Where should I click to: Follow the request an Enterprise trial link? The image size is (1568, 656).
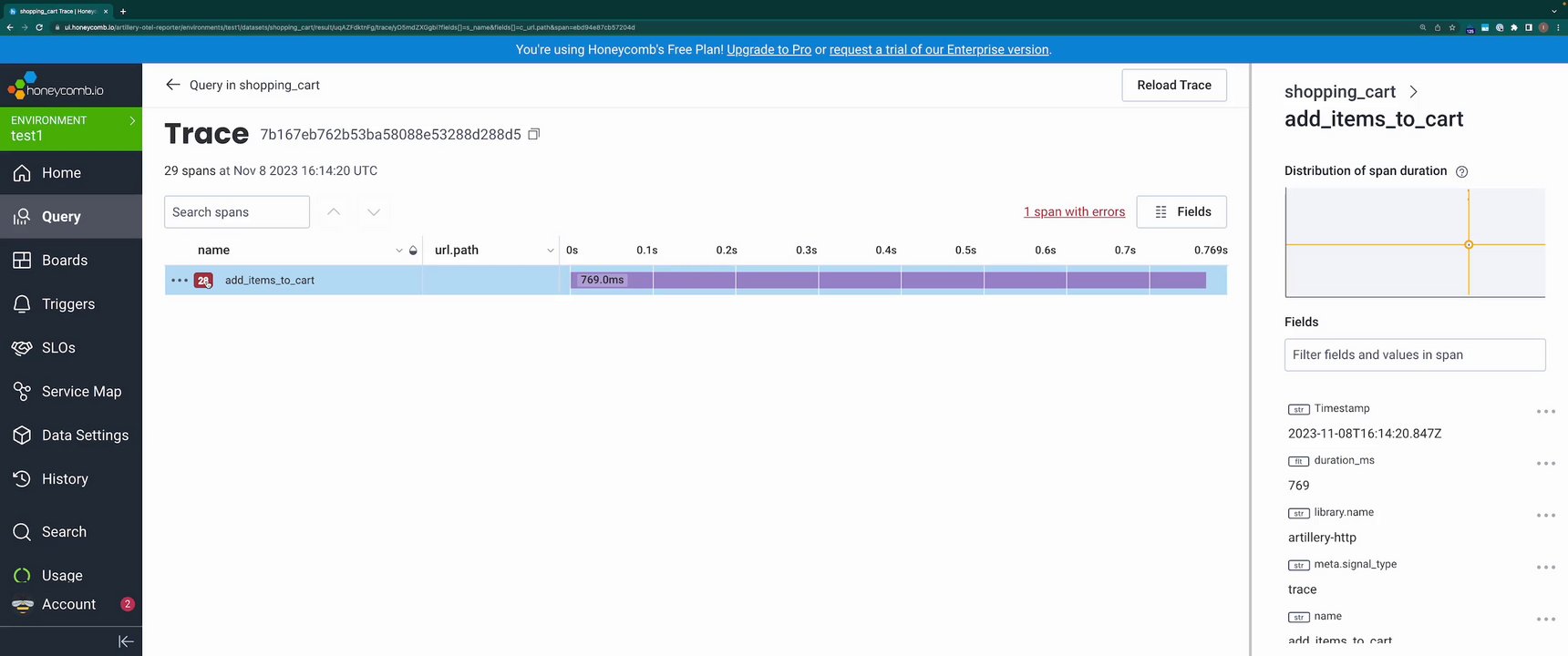(939, 49)
